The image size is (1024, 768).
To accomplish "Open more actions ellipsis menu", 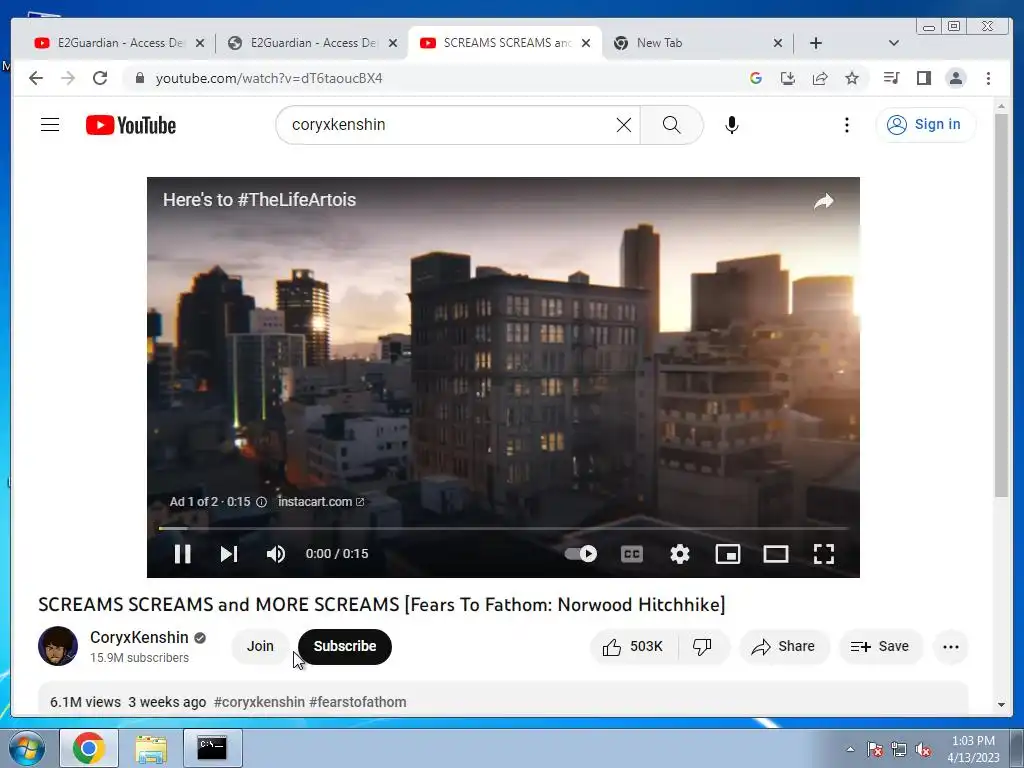I will pyautogui.click(x=951, y=647).
